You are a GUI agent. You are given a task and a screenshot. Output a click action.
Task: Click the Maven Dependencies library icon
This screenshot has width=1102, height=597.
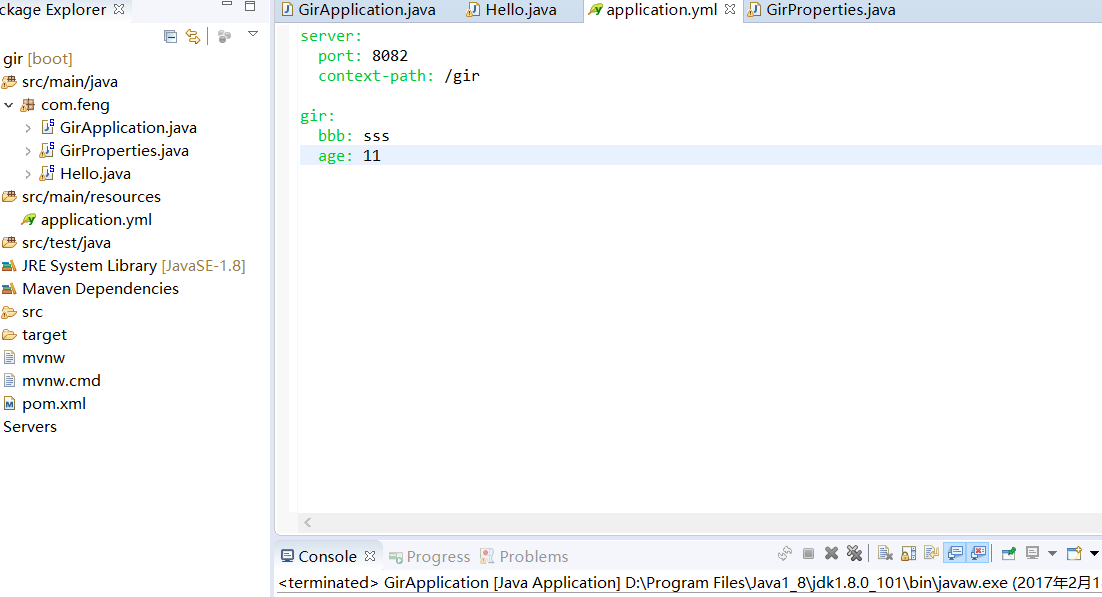click(x=8, y=289)
